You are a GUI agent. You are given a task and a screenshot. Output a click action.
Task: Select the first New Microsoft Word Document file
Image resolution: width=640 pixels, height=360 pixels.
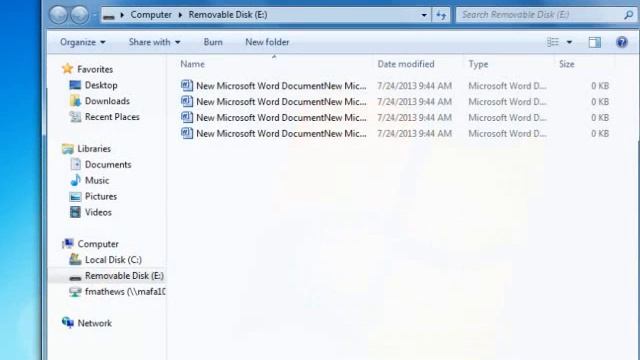coord(281,86)
